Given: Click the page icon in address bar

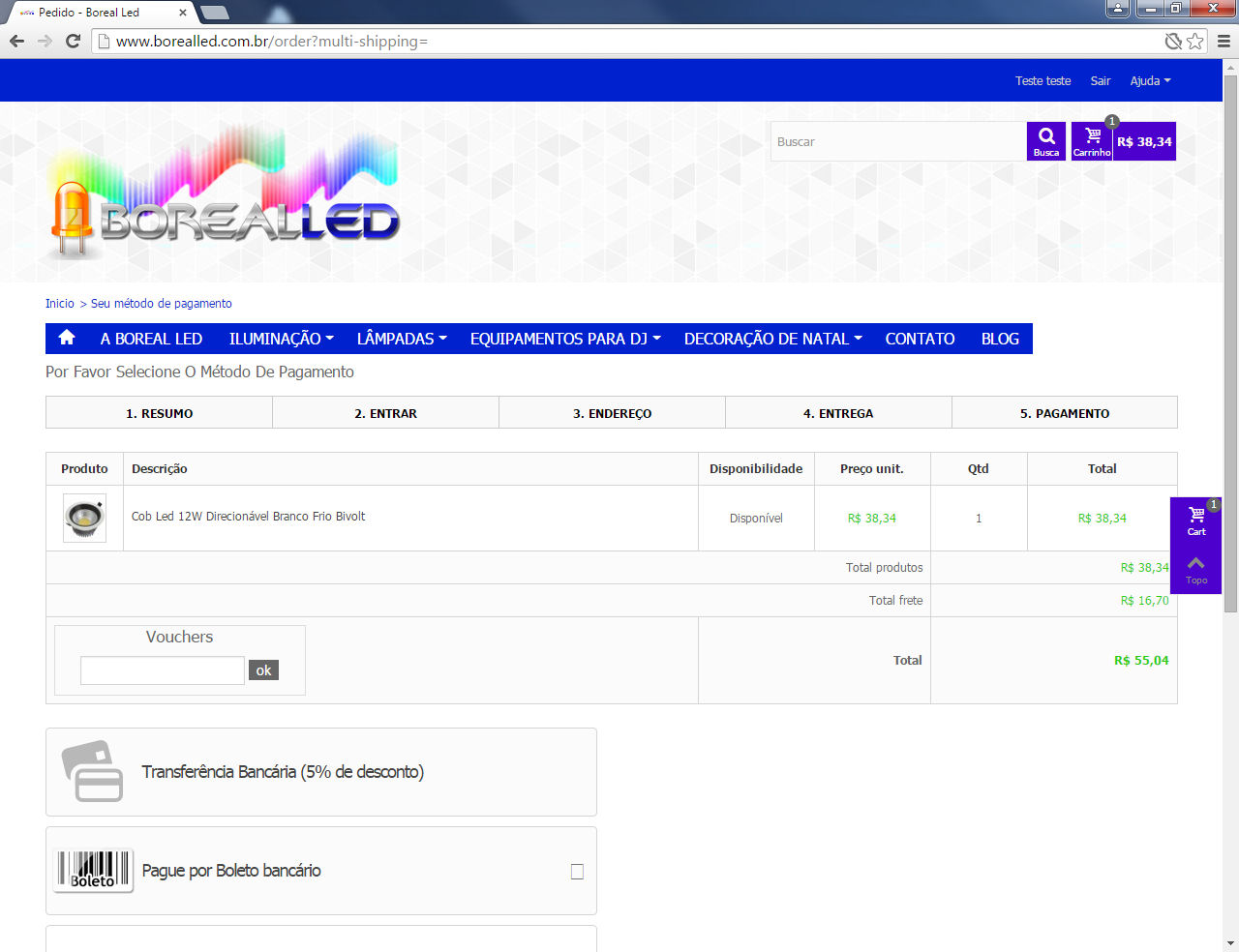Looking at the screenshot, I should coord(105,41).
